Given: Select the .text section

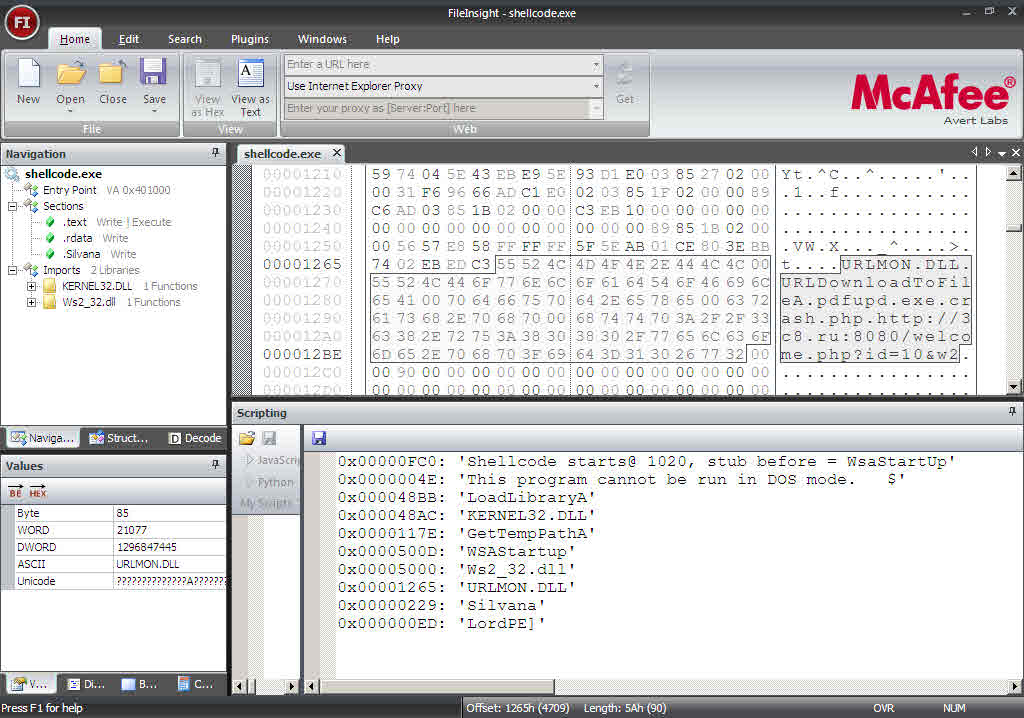Looking at the screenshot, I should coord(74,222).
